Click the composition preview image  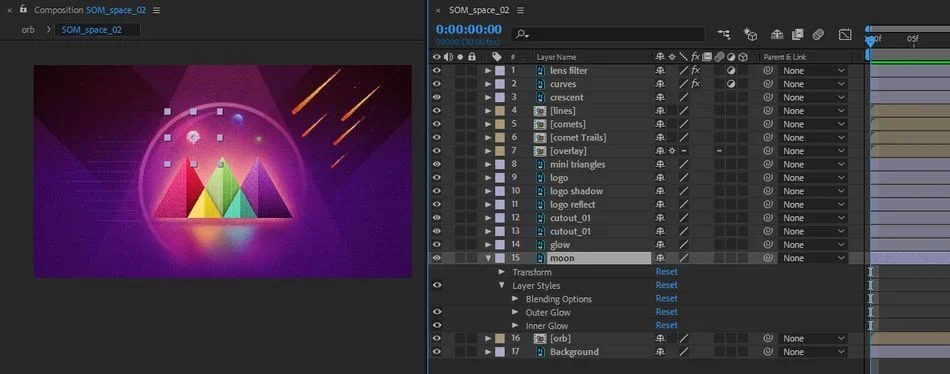pyautogui.click(x=222, y=171)
